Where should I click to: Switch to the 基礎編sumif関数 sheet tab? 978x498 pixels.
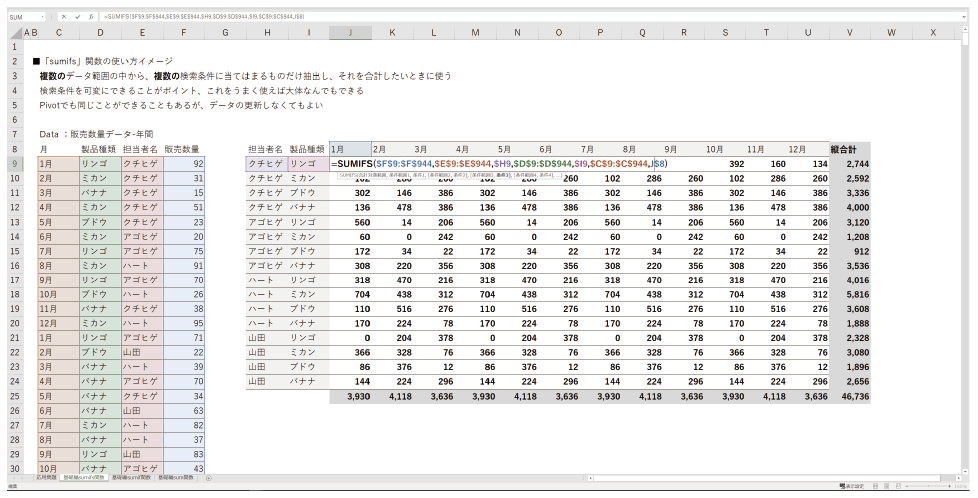tap(132, 478)
